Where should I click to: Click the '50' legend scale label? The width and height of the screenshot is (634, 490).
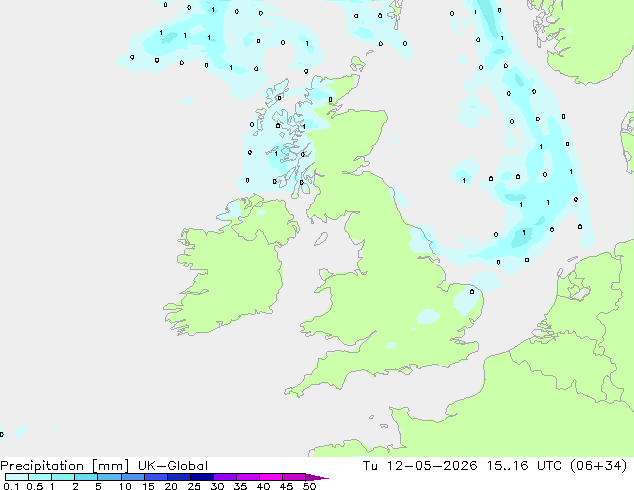coord(309,486)
